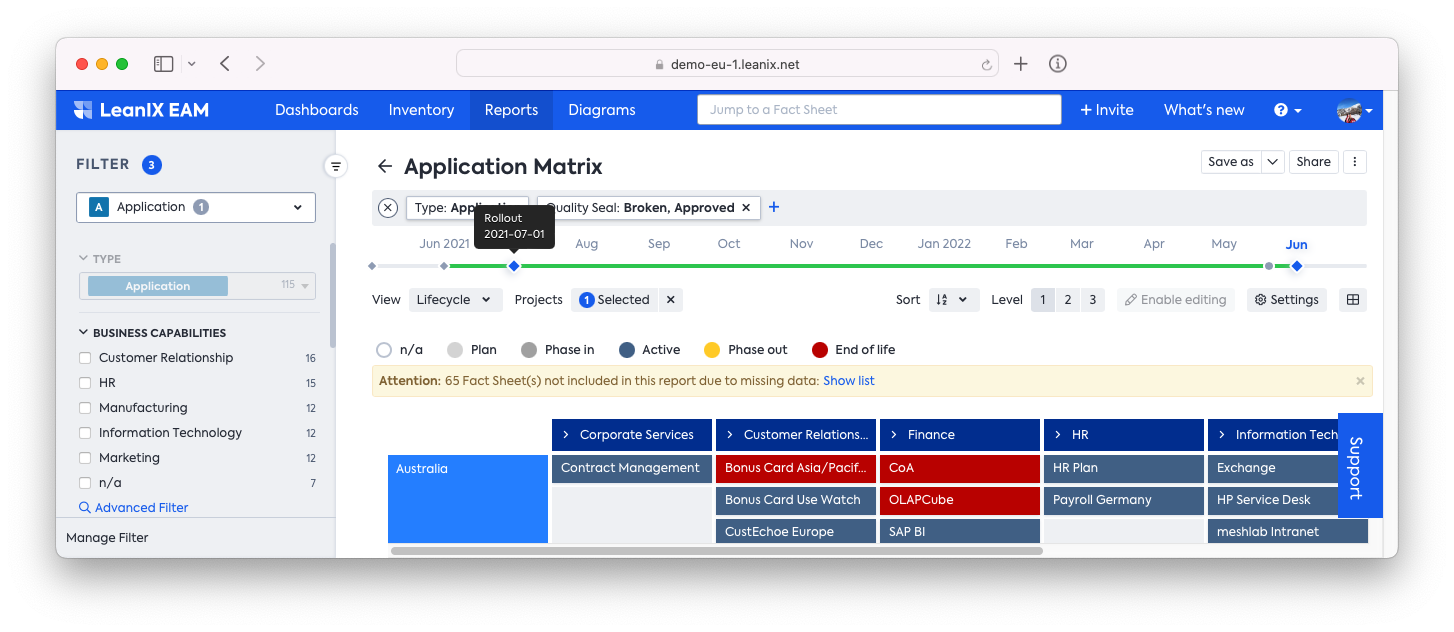Open the Advanced Filter link
This screenshot has width=1454, height=632.
(x=134, y=508)
